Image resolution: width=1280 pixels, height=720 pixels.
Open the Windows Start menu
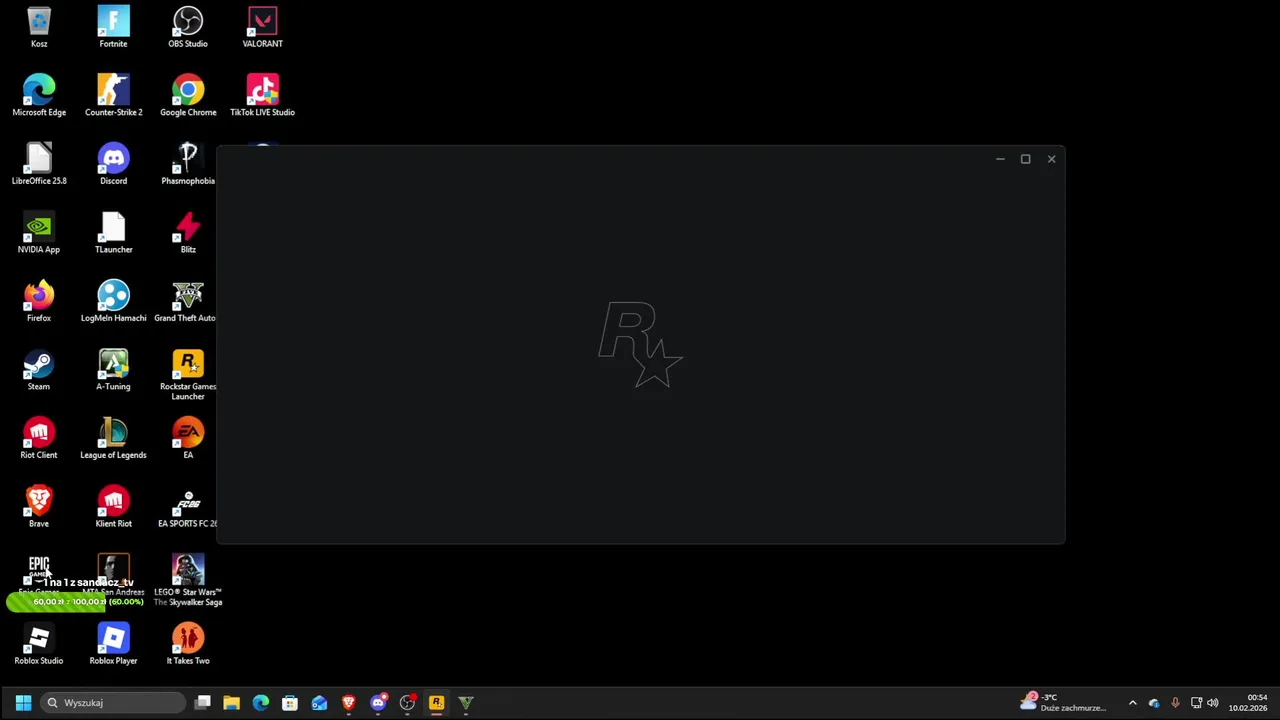pos(23,703)
